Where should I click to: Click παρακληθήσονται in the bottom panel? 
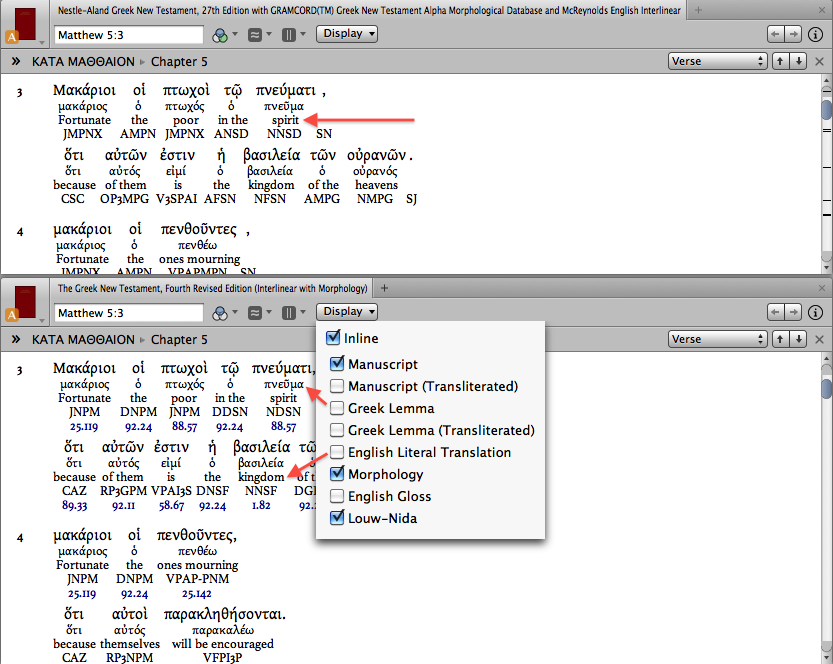pos(224,615)
